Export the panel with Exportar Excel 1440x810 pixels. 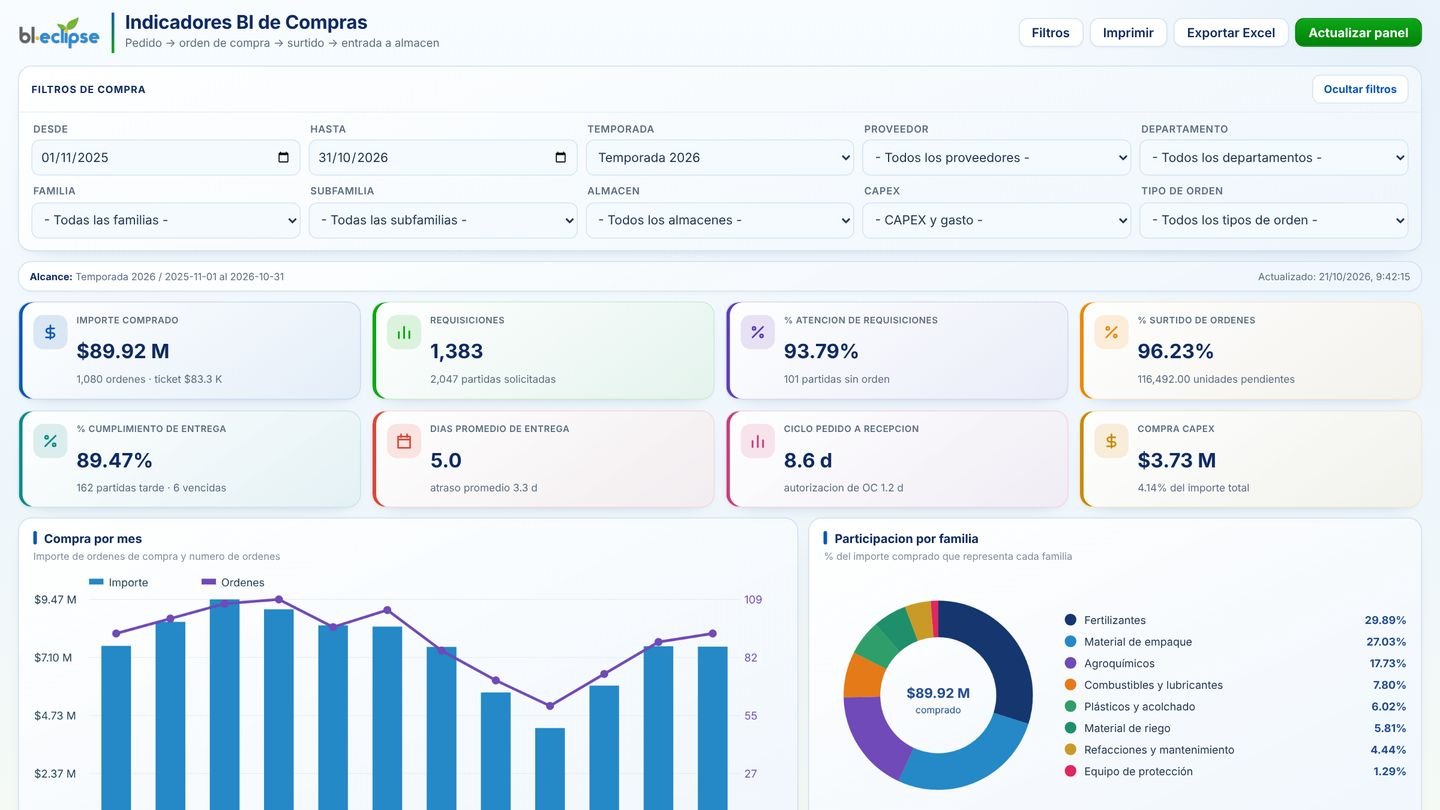pos(1231,33)
